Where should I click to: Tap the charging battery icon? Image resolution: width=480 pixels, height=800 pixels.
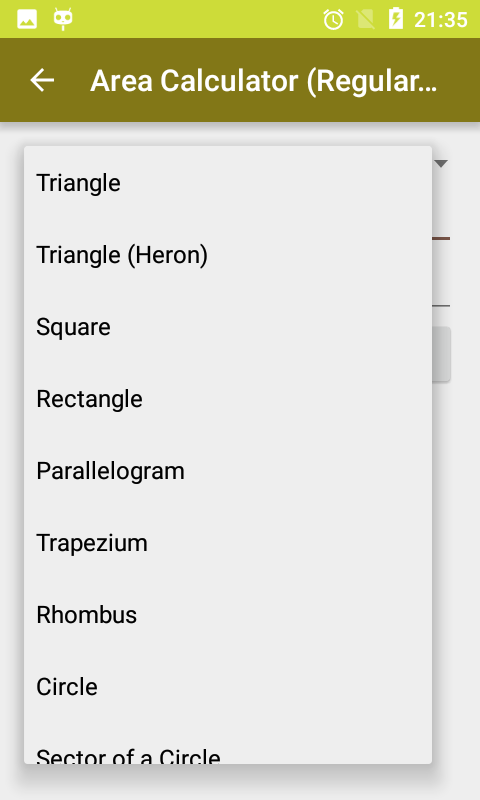[x=396, y=19]
